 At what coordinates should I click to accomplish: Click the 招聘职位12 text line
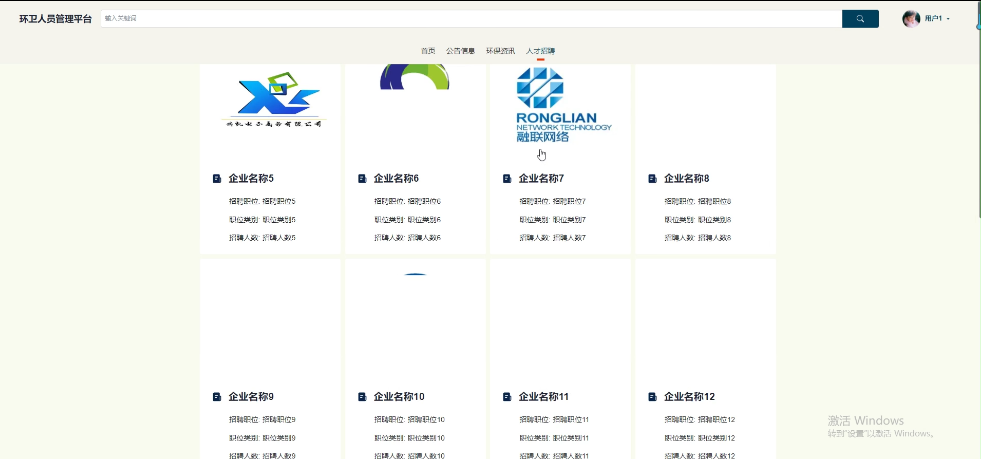click(699, 420)
